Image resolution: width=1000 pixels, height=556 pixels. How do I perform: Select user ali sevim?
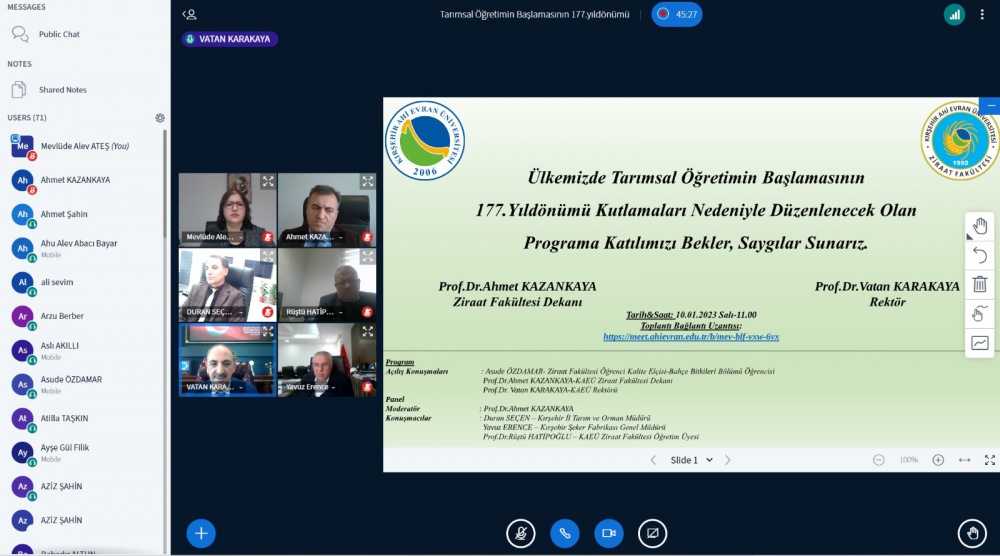click(84, 282)
